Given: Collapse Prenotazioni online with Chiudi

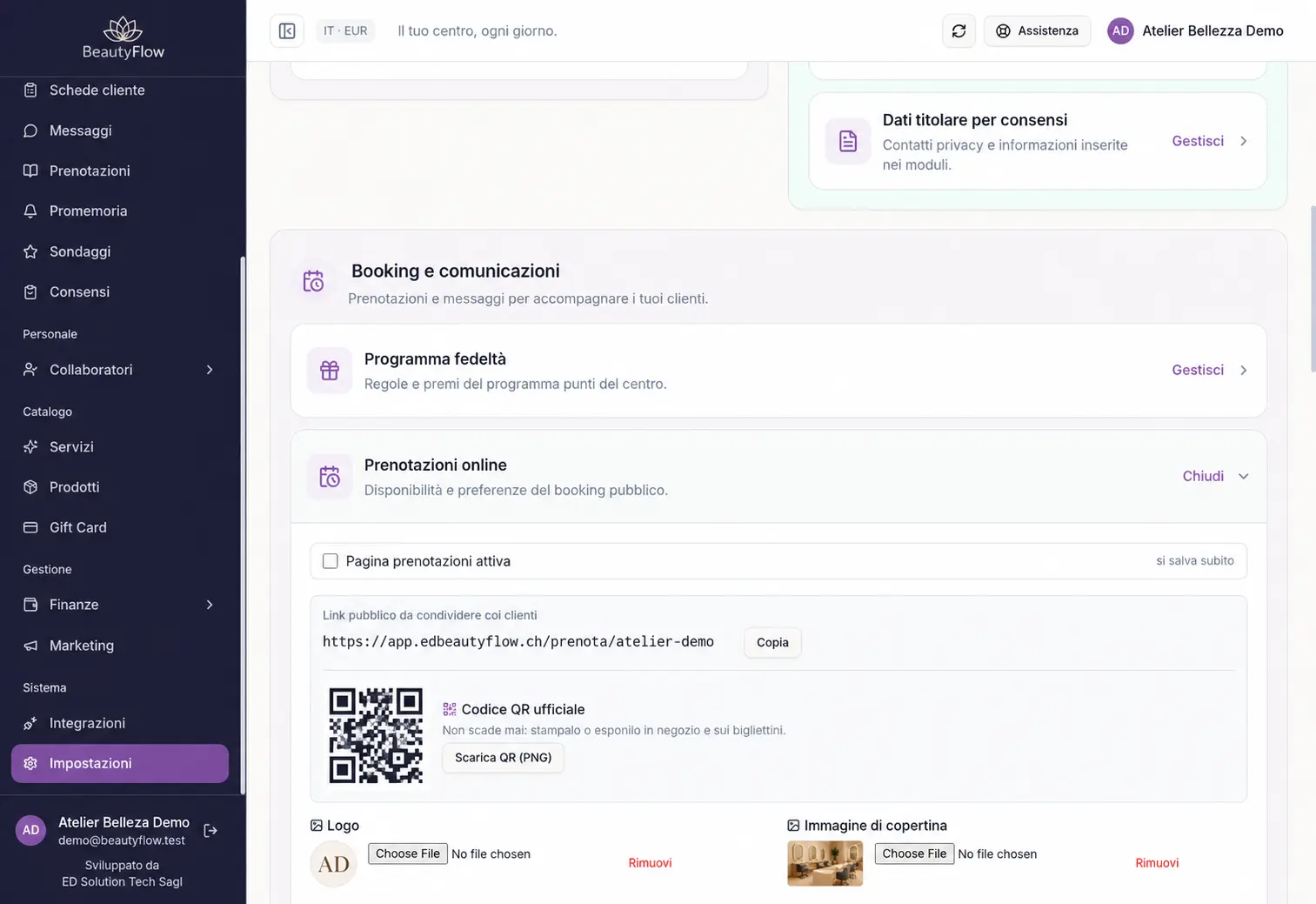Looking at the screenshot, I should (1215, 476).
